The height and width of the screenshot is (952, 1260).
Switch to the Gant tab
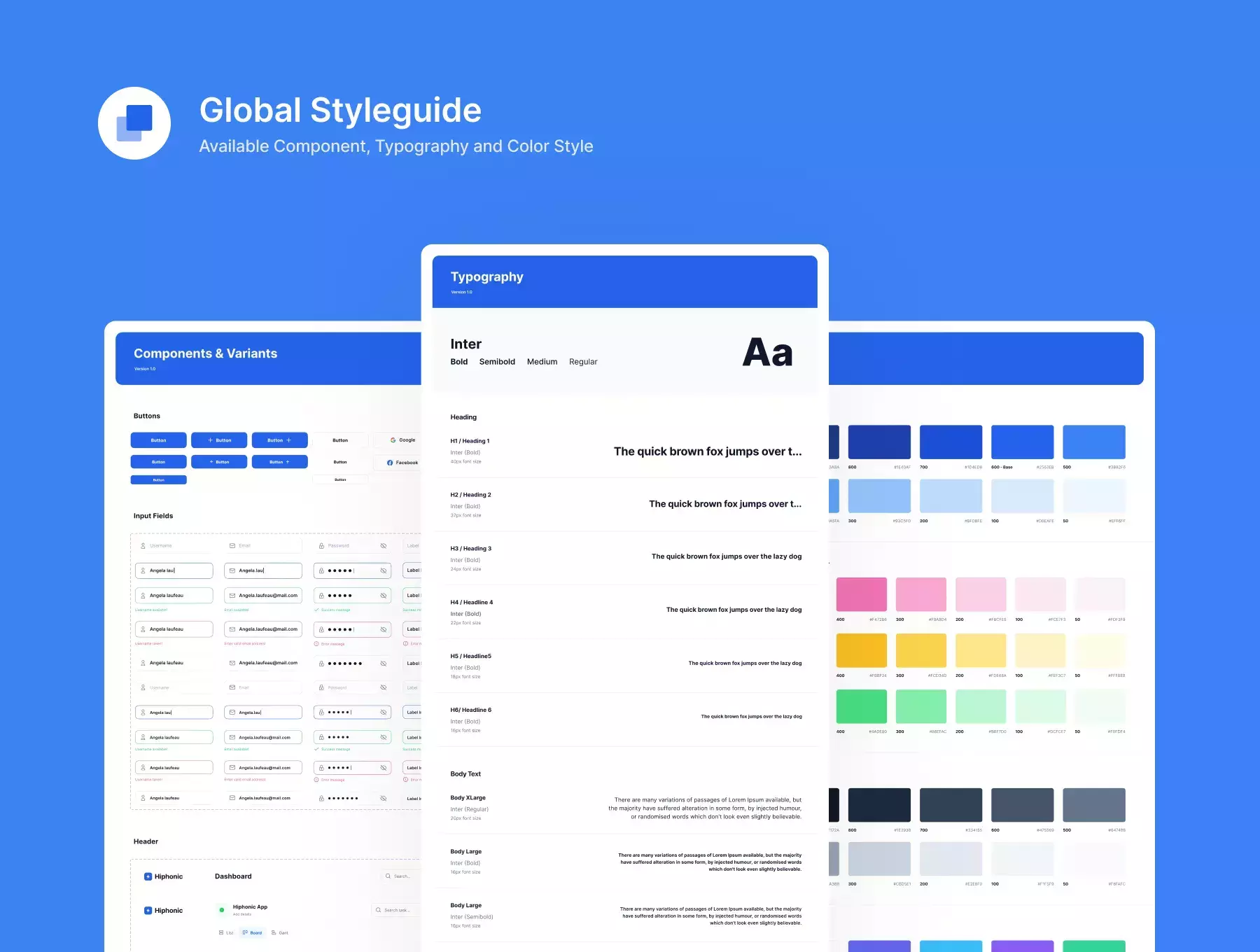pyautogui.click(x=279, y=933)
